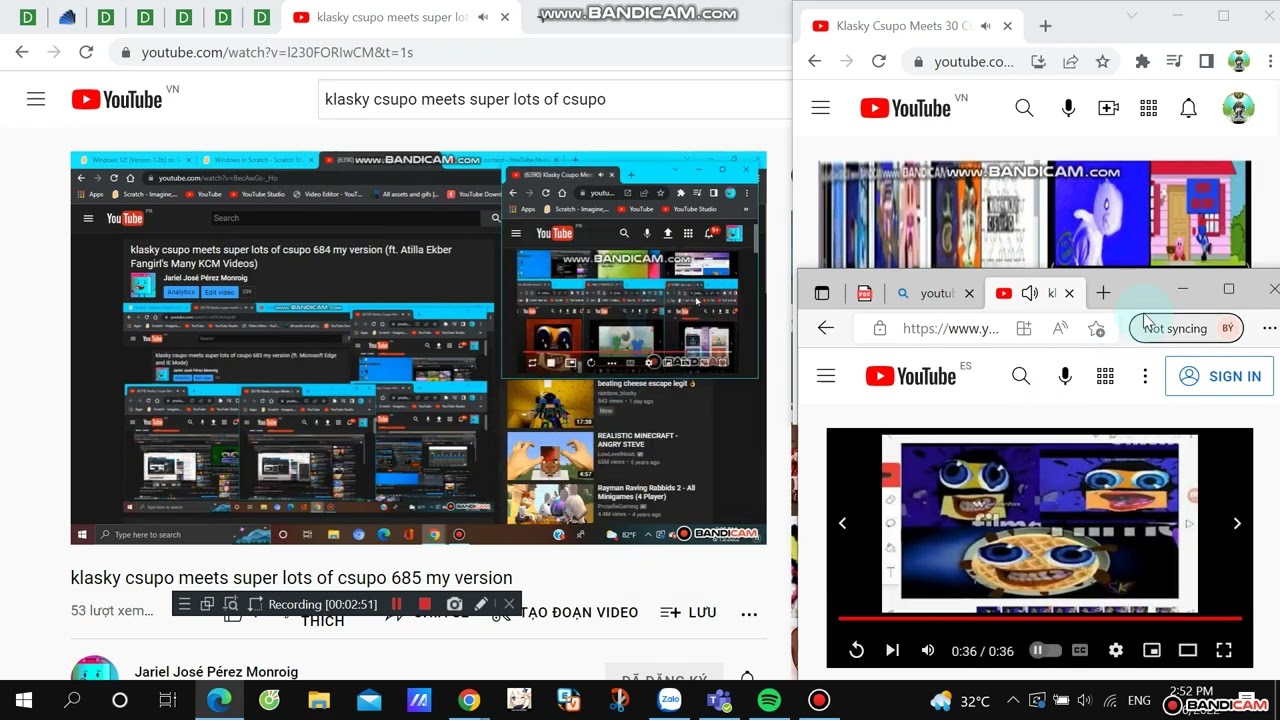Open YouTube guide menu in left Chrome window

[36, 99]
